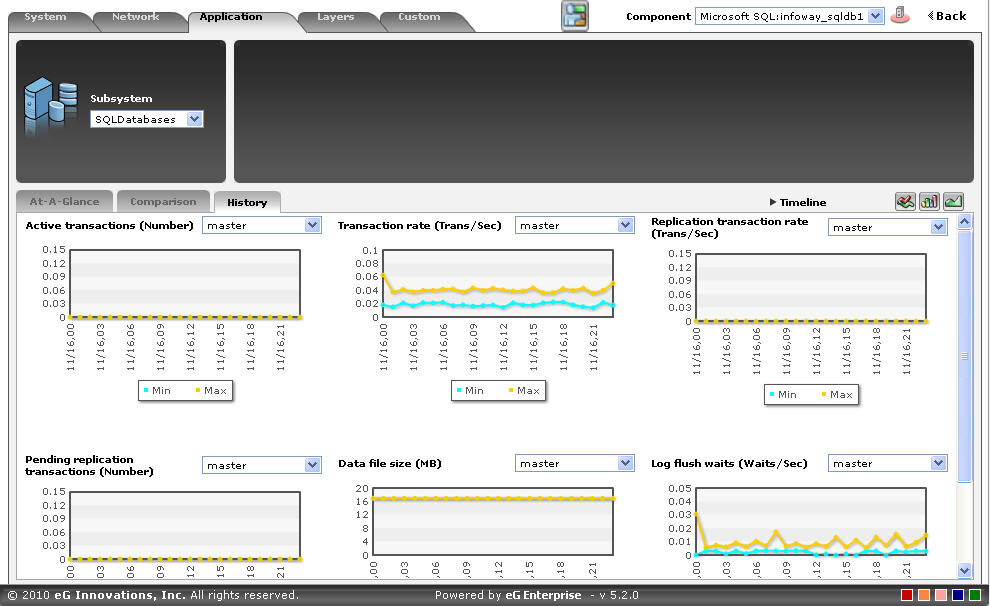The width and height of the screenshot is (990, 606).
Task: Click the green line graph icon near Timeline
Action: [953, 202]
